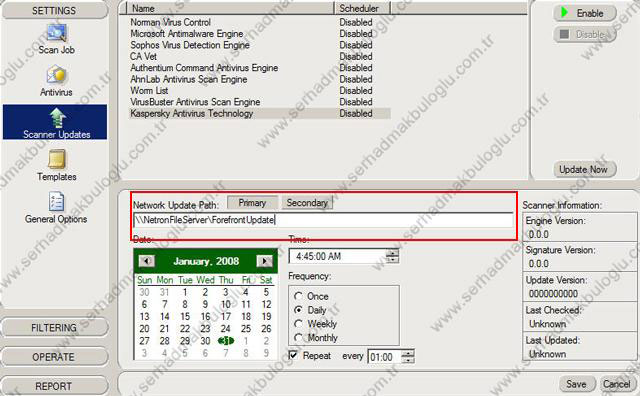Viewport: 640px width, 396px height.
Task: Go to next month in calendar
Action: click(264, 261)
